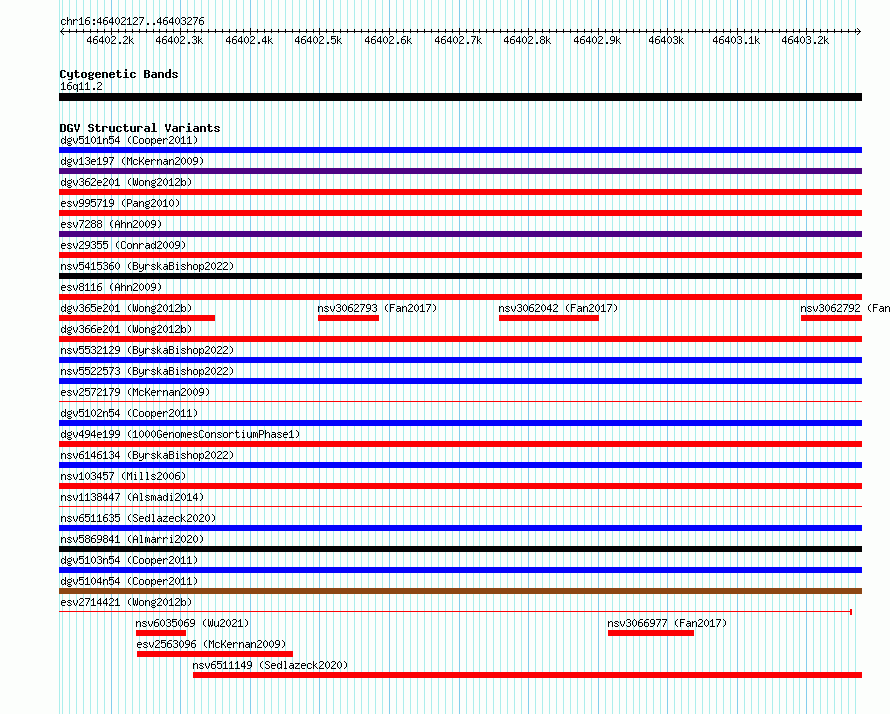890x714 pixels.
Task: Click nsv5532129 (ByrskaBishop2022) label
Action: [147, 350]
